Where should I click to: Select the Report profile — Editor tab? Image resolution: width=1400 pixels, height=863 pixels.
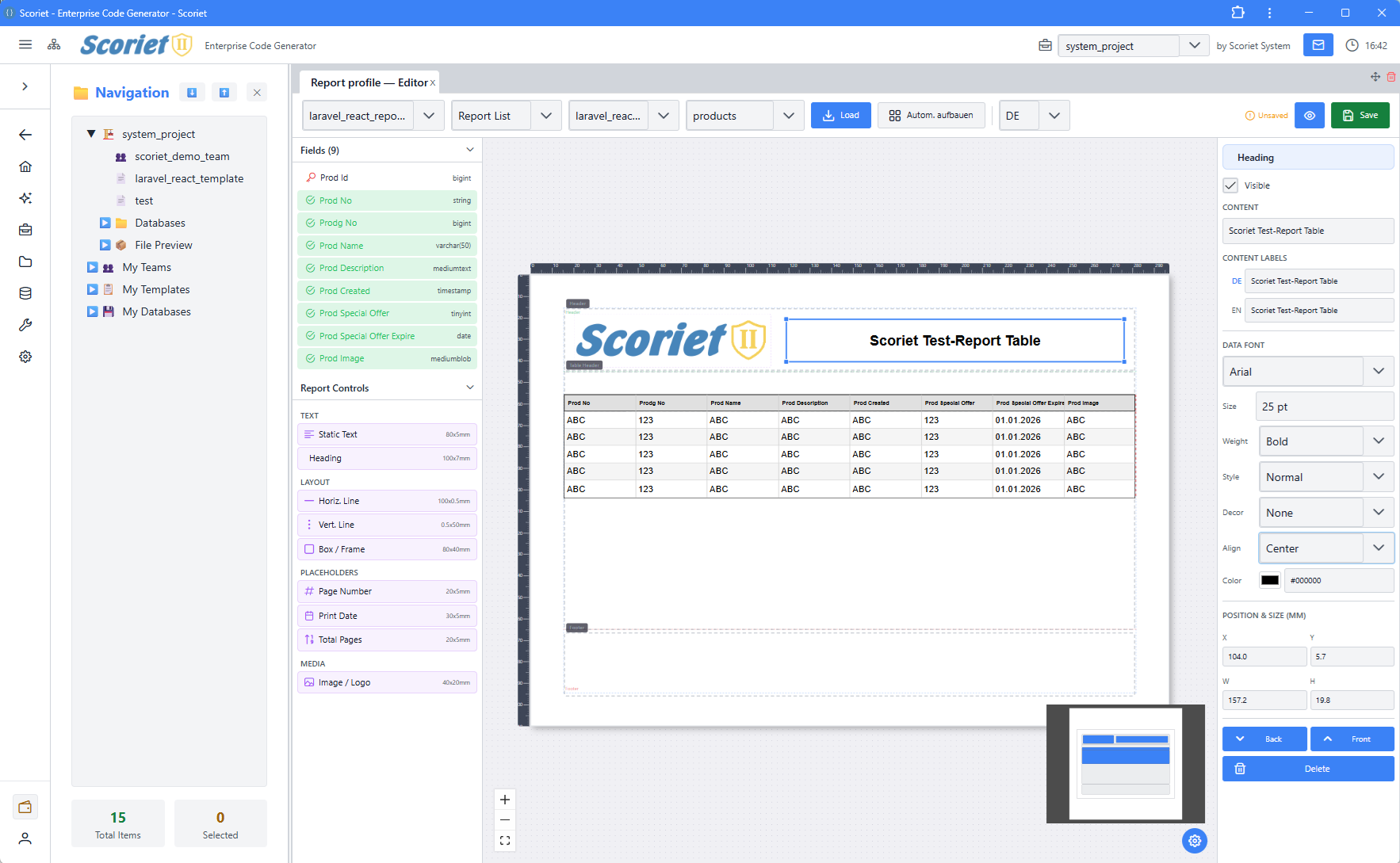pyautogui.click(x=369, y=82)
